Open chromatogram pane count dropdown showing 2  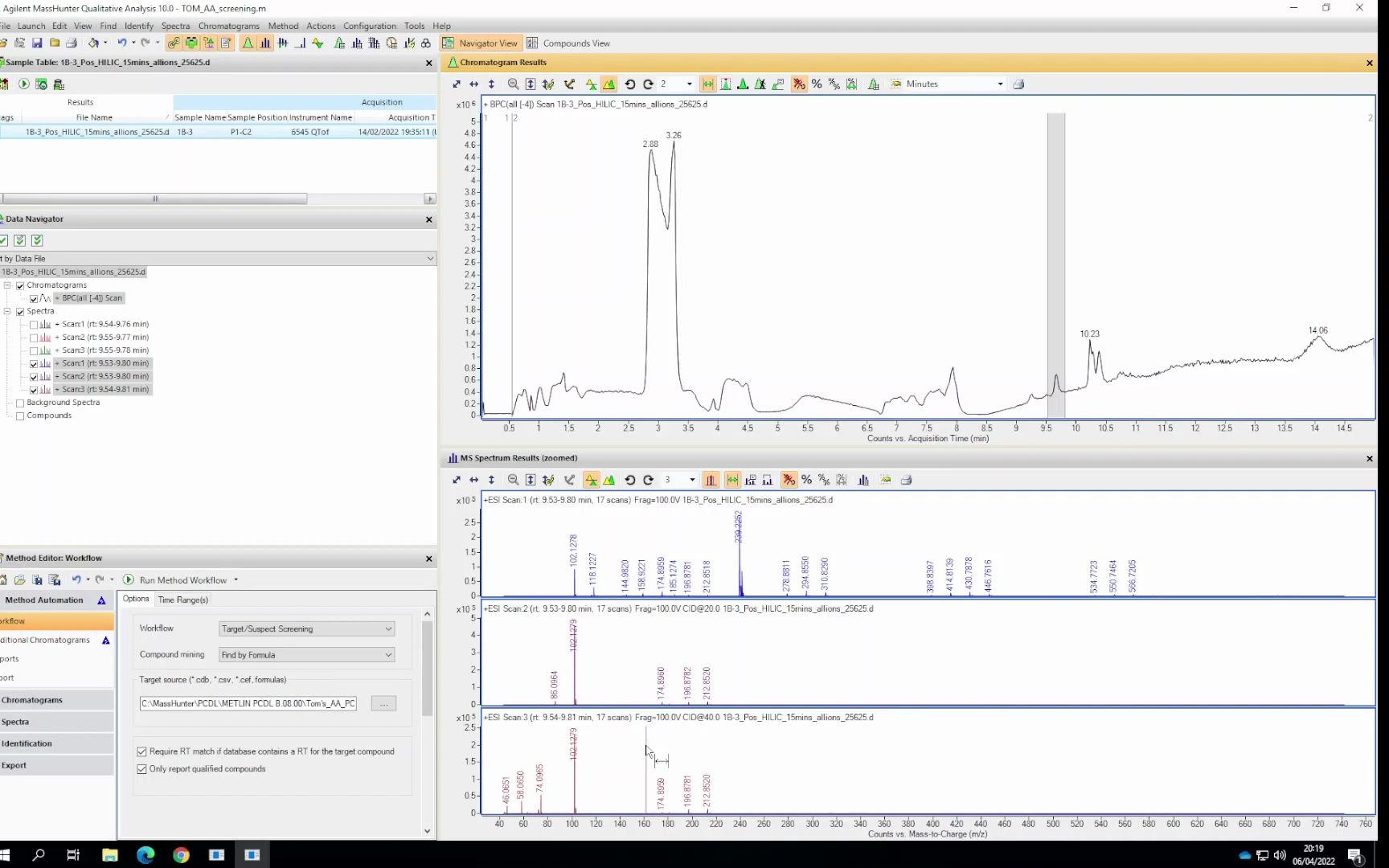pos(689,84)
